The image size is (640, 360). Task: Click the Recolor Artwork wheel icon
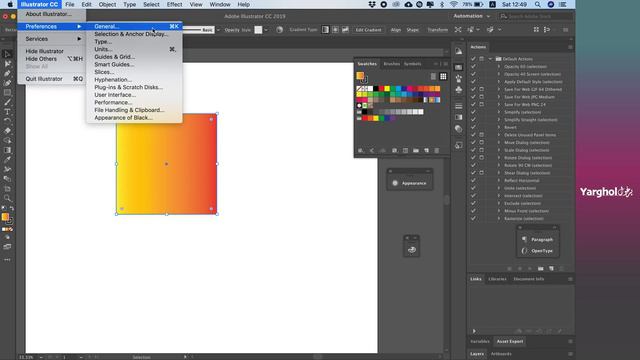point(279,30)
